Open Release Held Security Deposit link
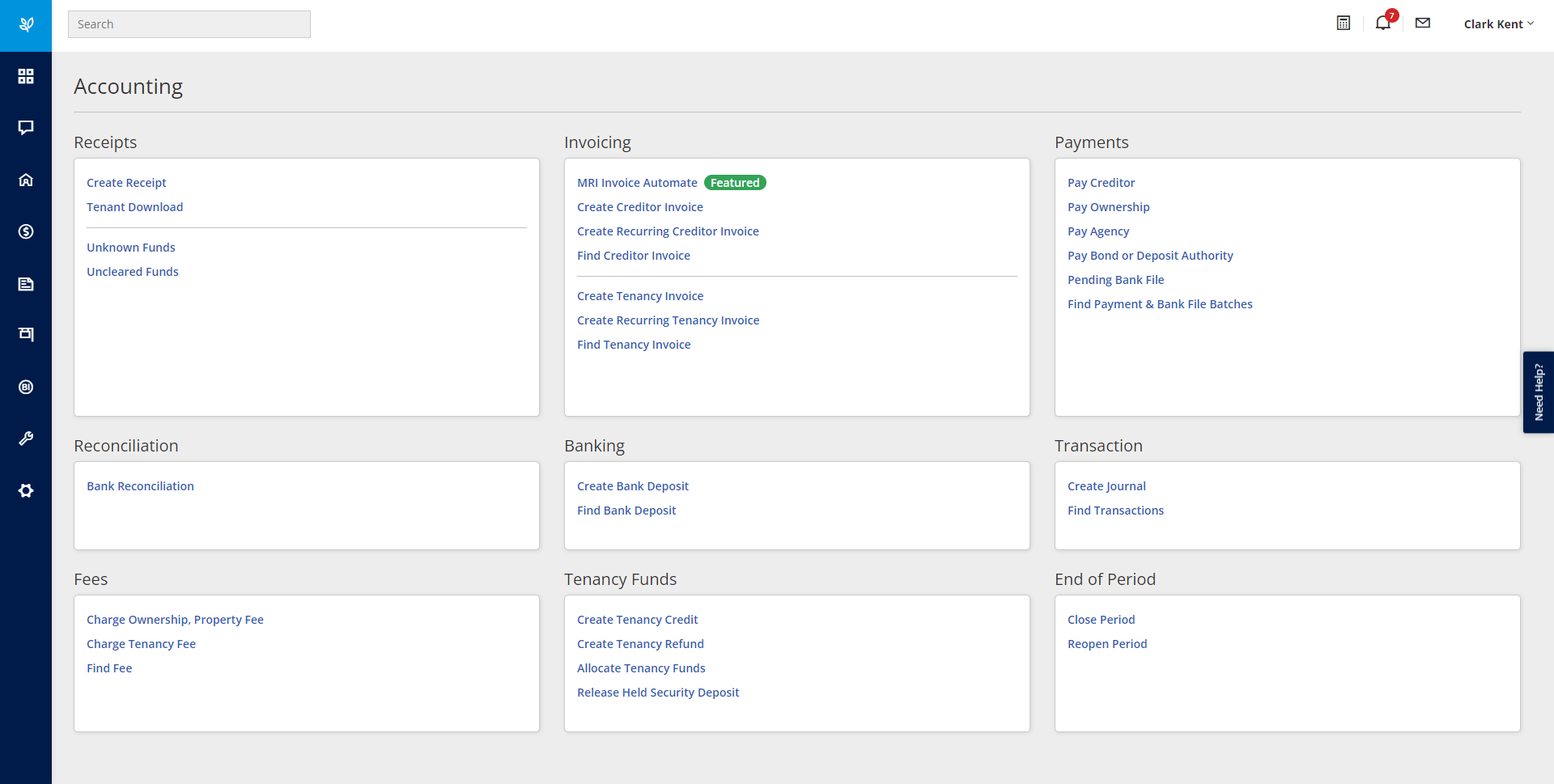The height and width of the screenshot is (784, 1554). coord(658,692)
